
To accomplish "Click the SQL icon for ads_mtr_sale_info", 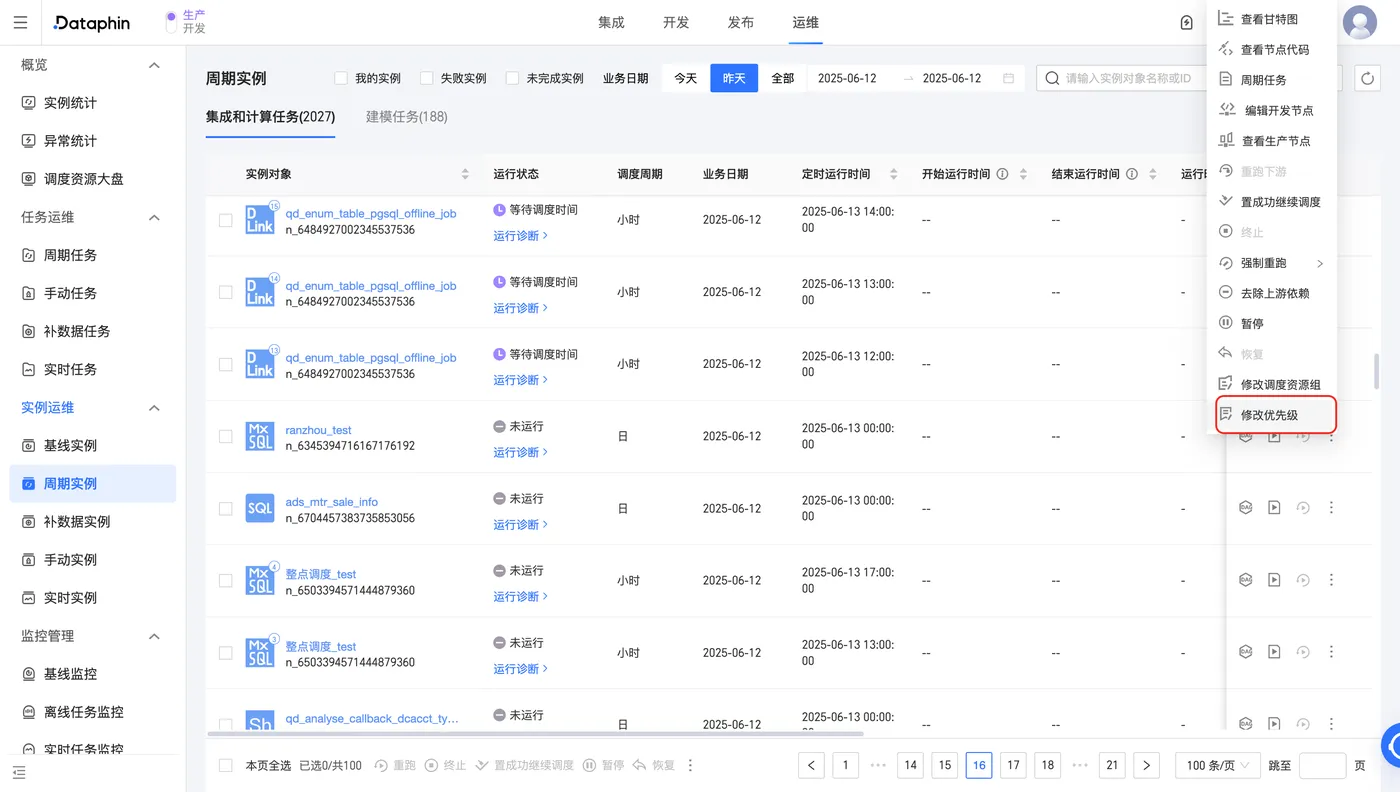I will click(260, 508).
